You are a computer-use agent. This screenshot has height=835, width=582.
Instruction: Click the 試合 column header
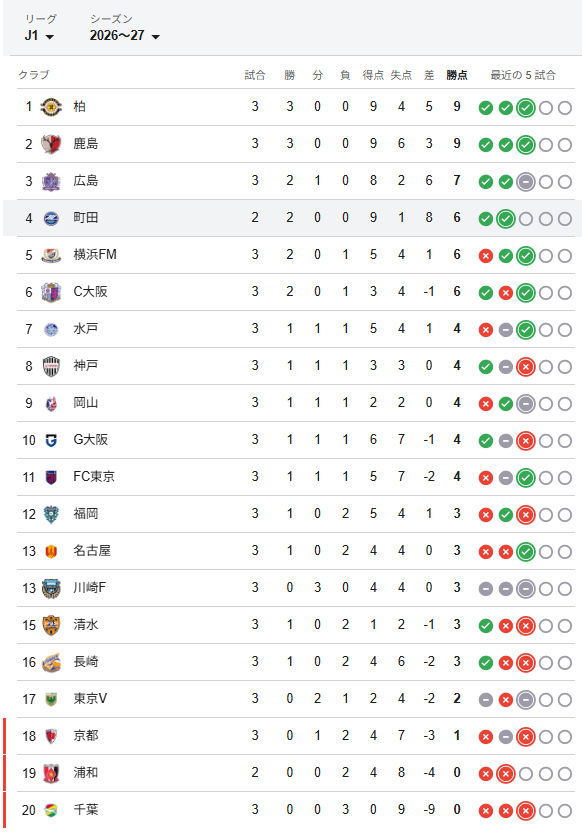click(x=255, y=75)
